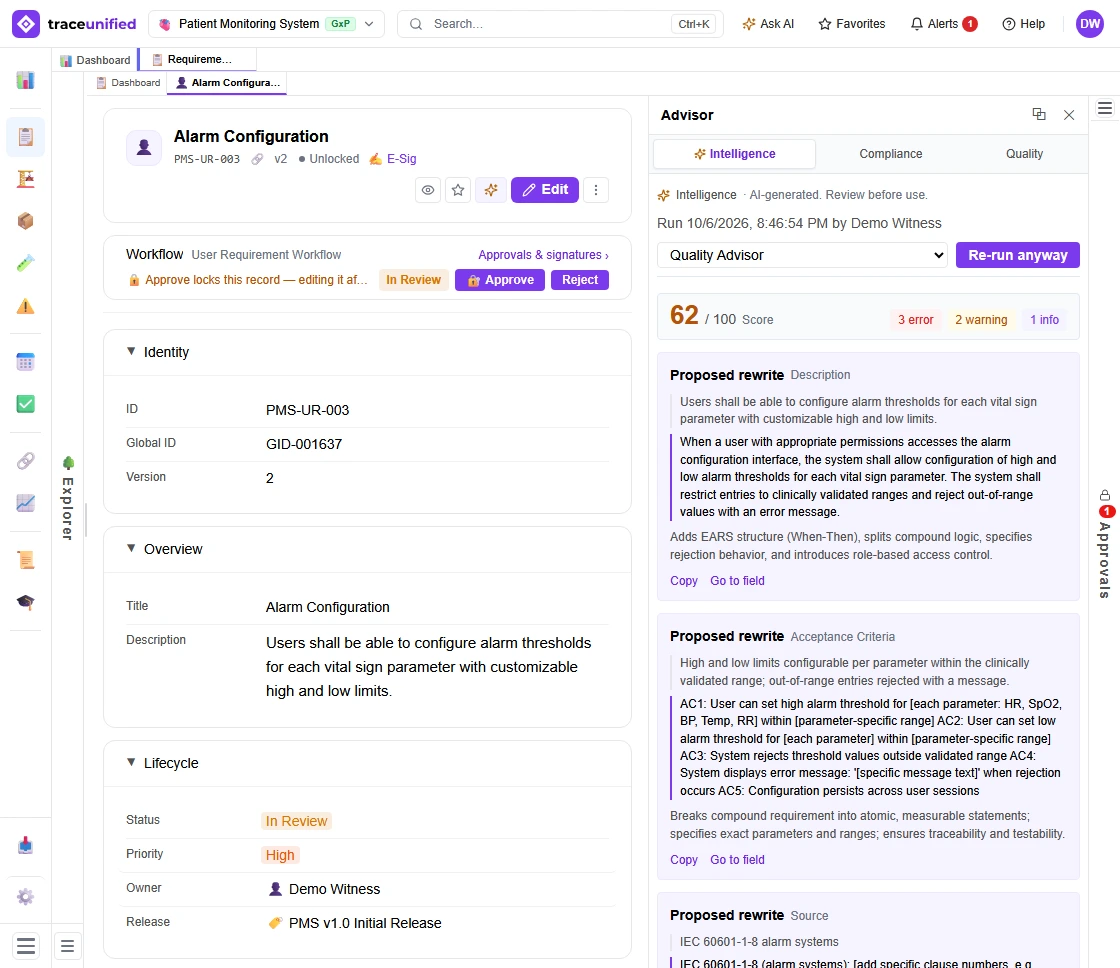Click the Approve button
Viewport: 1120px width, 968px height.
pyautogui.click(x=500, y=280)
